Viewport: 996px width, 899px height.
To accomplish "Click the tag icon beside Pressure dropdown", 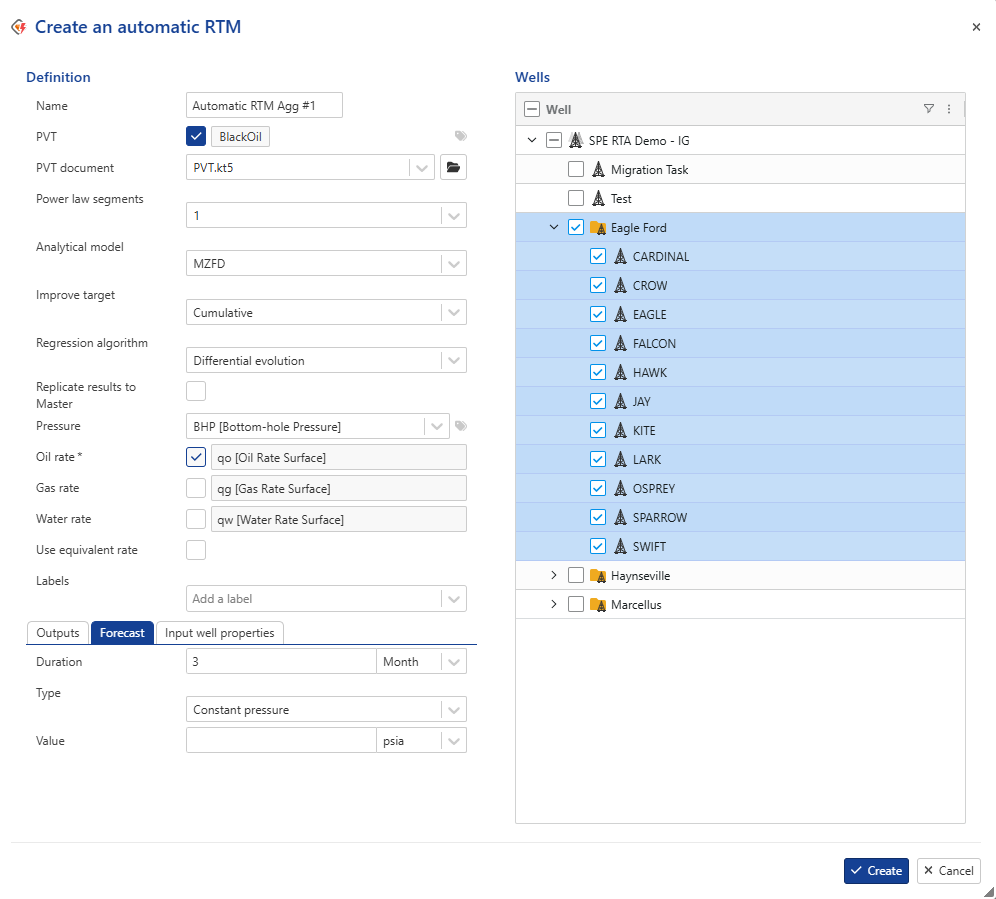I will 461,426.
